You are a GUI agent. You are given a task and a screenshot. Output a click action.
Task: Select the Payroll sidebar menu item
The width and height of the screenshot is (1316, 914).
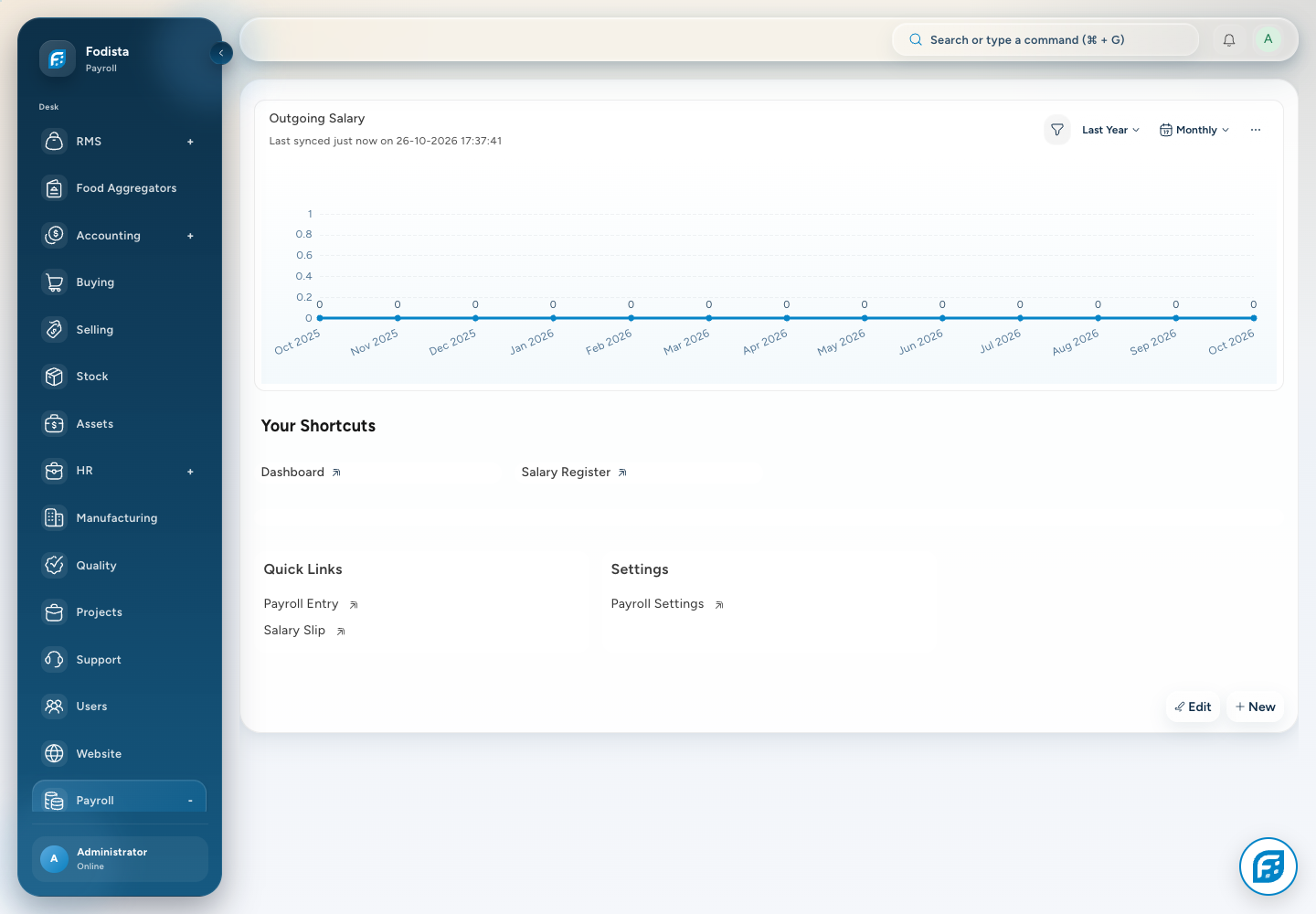coord(119,797)
